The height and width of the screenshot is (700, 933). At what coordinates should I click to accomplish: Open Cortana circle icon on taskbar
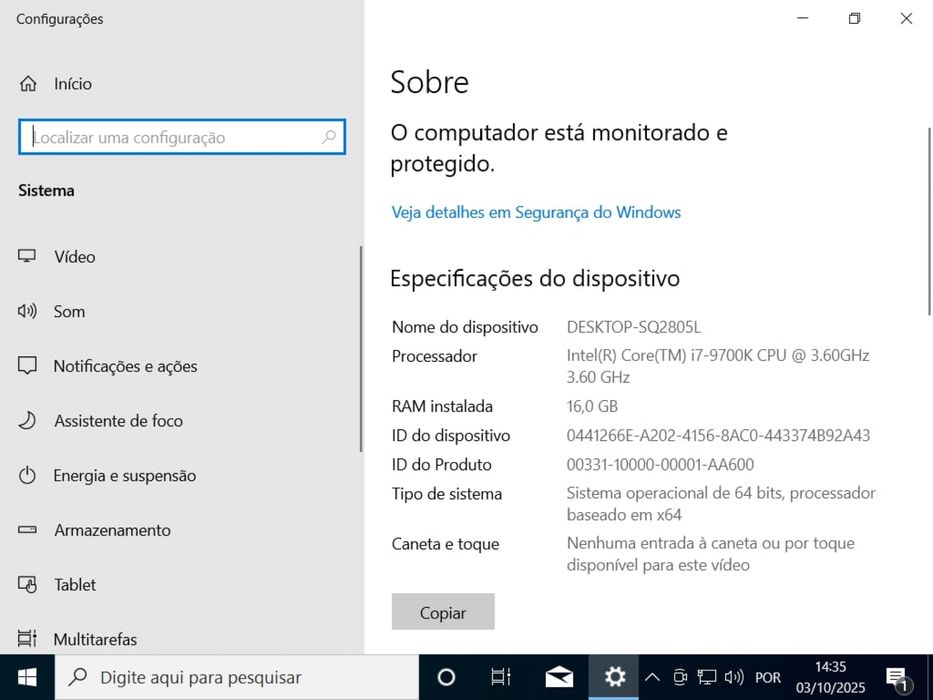point(446,677)
